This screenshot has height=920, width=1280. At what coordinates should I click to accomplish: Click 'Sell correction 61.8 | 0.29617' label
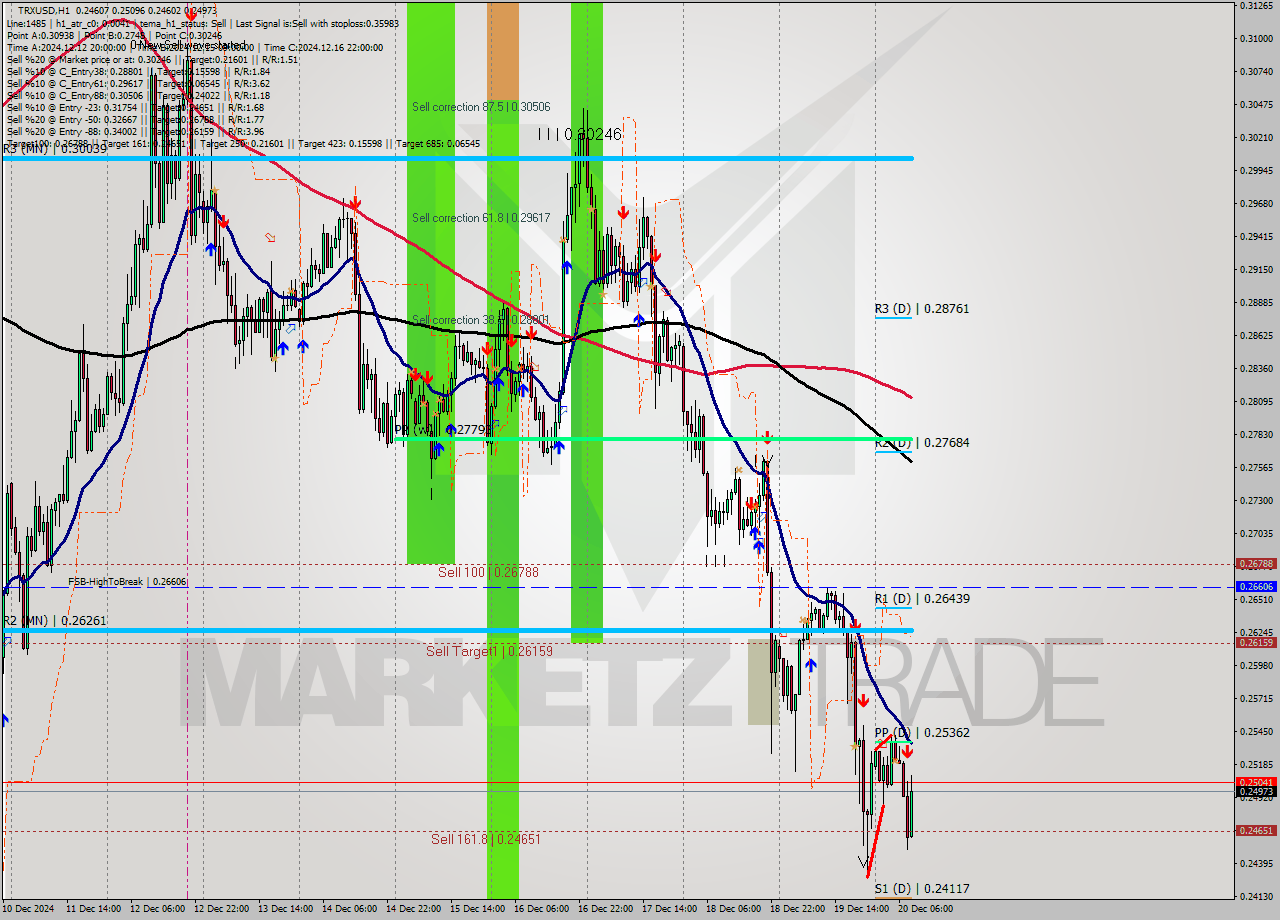(481, 217)
